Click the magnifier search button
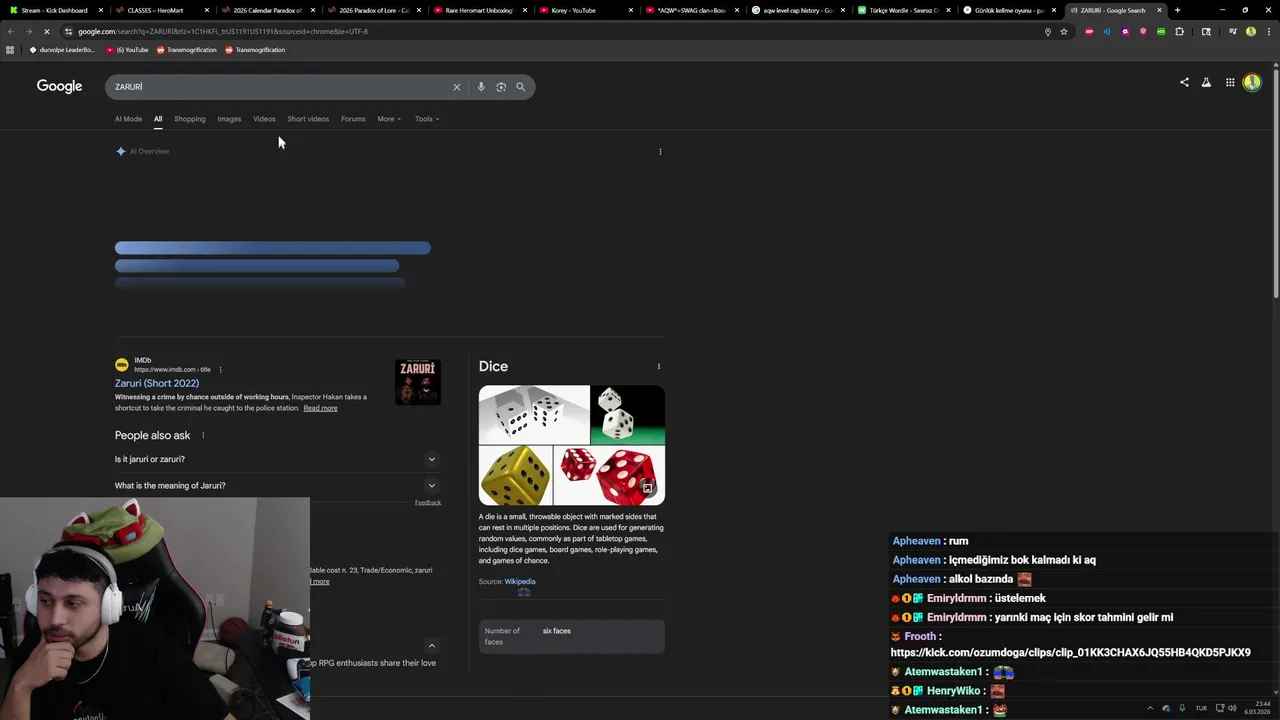This screenshot has width=1280, height=720. pos(520,87)
